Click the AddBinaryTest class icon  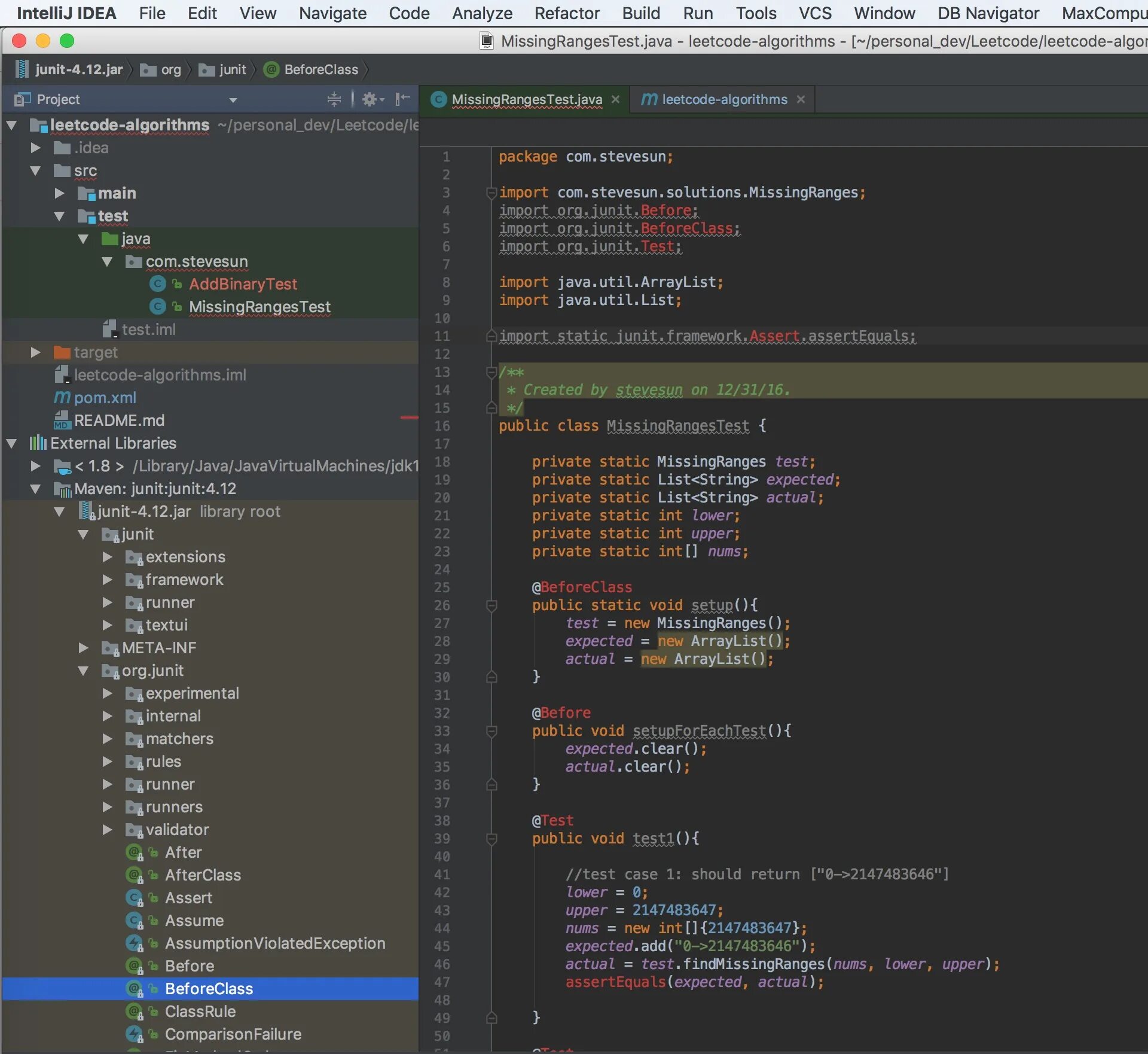[x=157, y=284]
